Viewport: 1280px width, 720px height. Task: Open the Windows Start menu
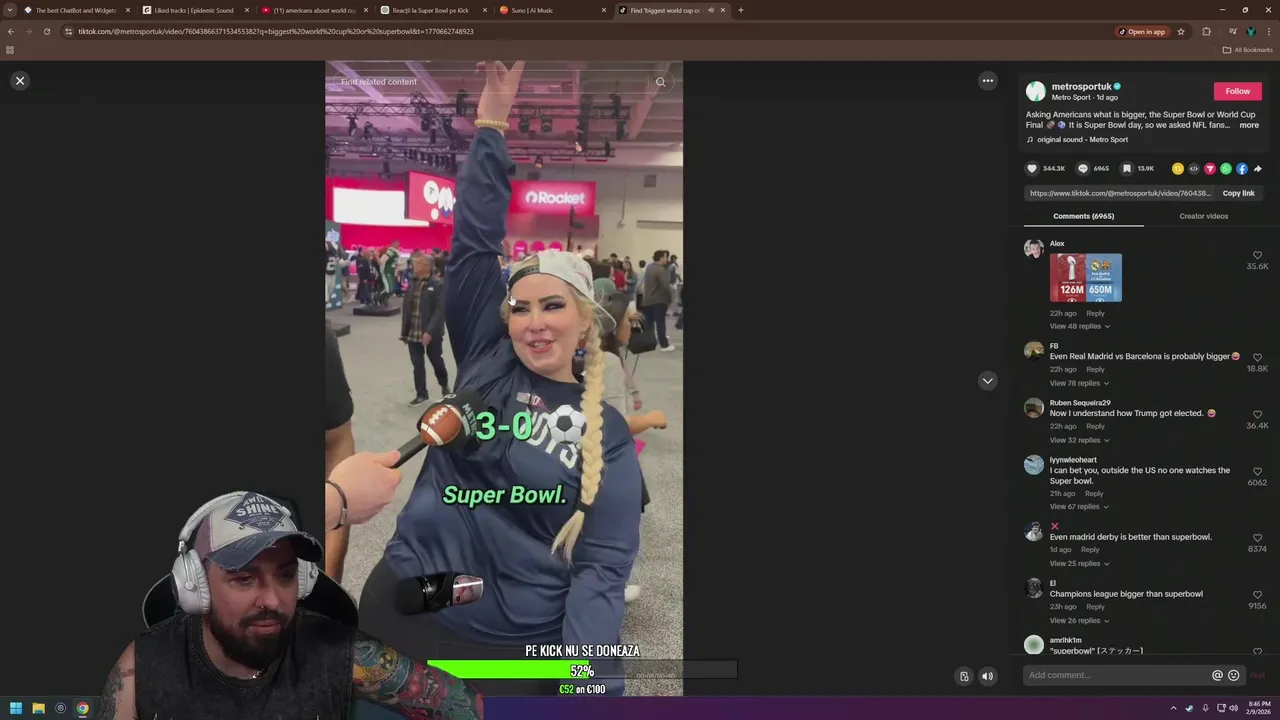click(16, 708)
